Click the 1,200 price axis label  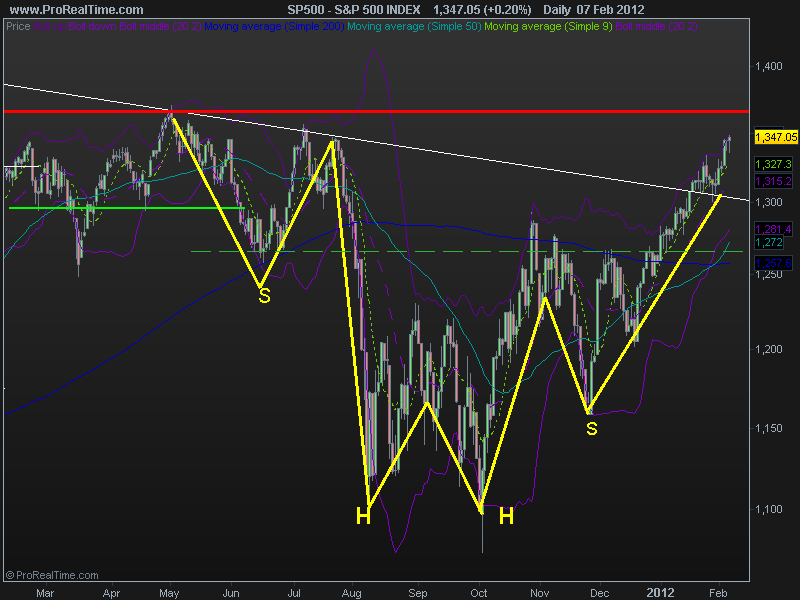[x=769, y=349]
